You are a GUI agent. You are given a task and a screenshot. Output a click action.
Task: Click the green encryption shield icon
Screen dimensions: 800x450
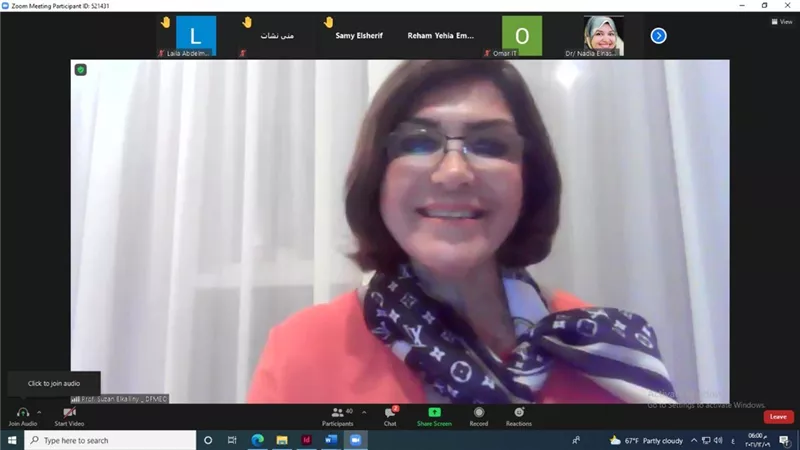(81, 70)
